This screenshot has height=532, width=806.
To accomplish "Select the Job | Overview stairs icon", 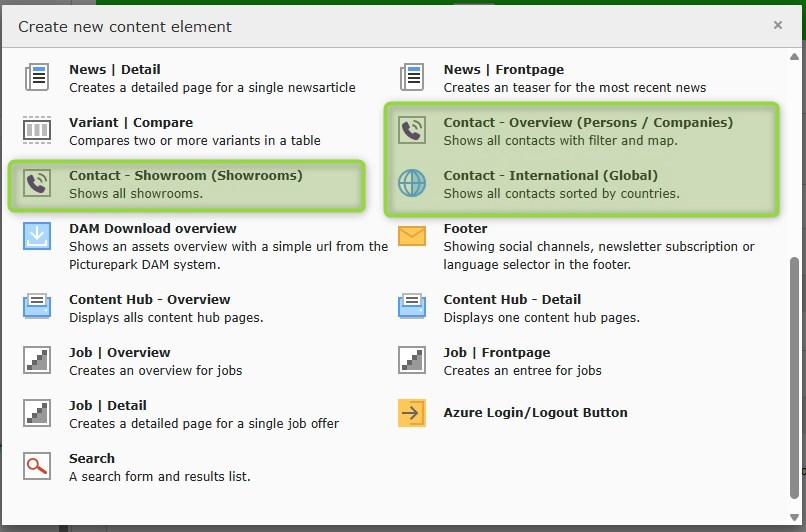I will click(37, 360).
